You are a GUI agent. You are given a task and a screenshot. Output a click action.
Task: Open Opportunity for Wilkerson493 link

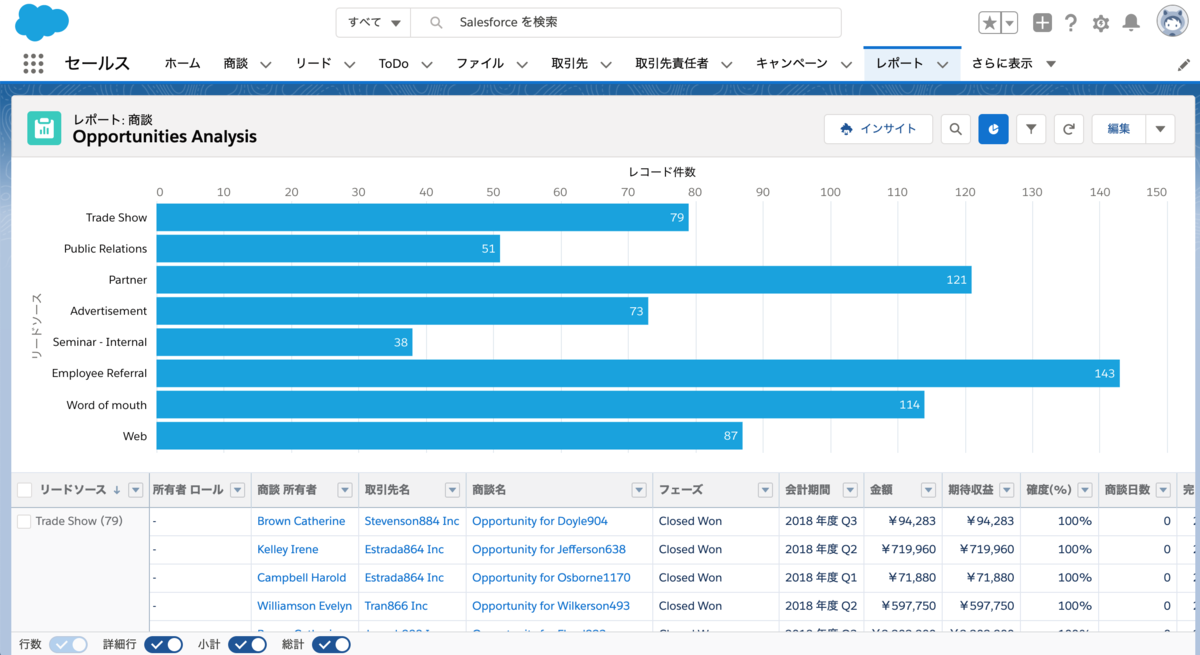point(551,605)
